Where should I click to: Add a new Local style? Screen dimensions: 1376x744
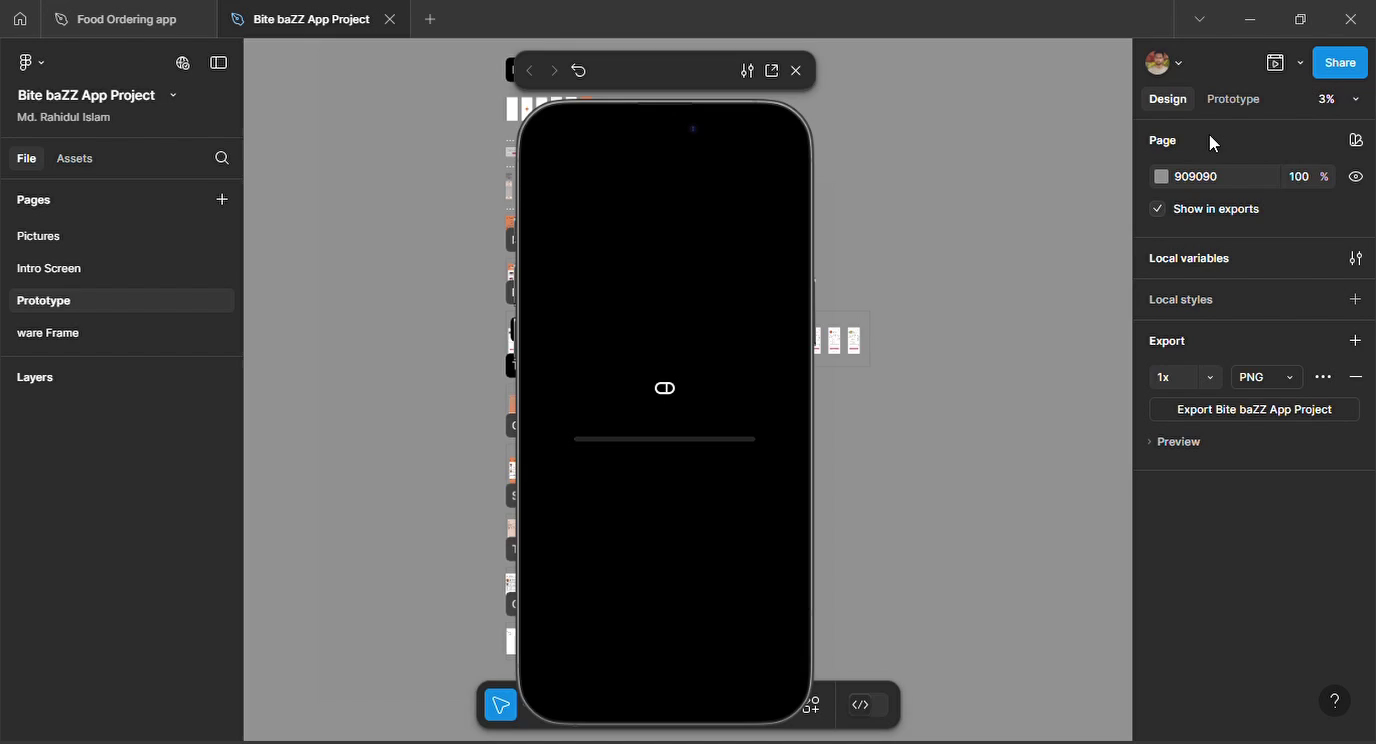click(x=1356, y=299)
